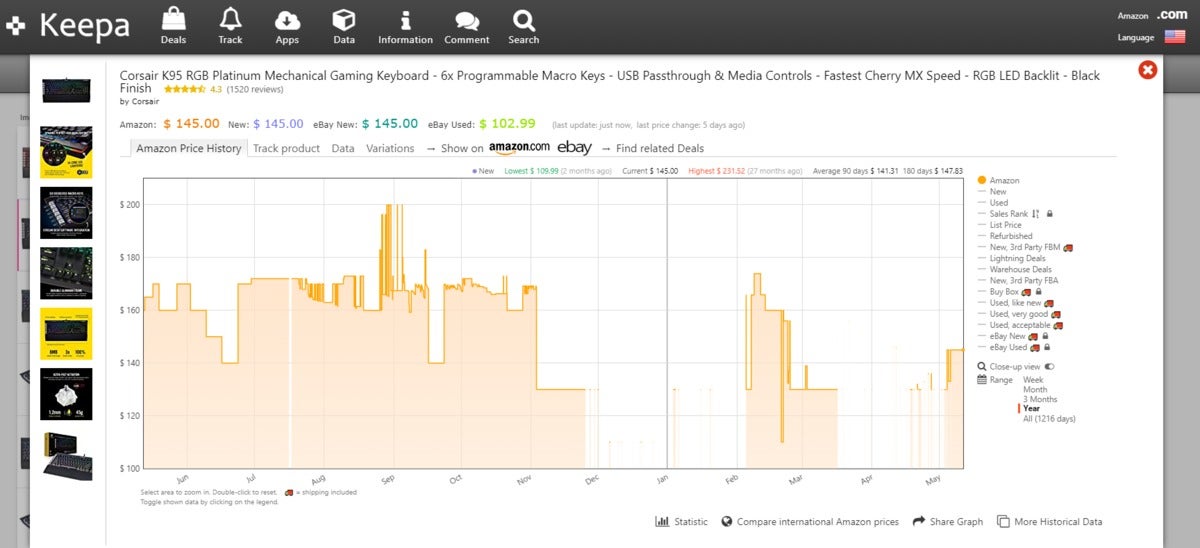This screenshot has width=1200, height=548.
Task: Toggle the New, 3rd Party FBA series
Action: [1024, 281]
